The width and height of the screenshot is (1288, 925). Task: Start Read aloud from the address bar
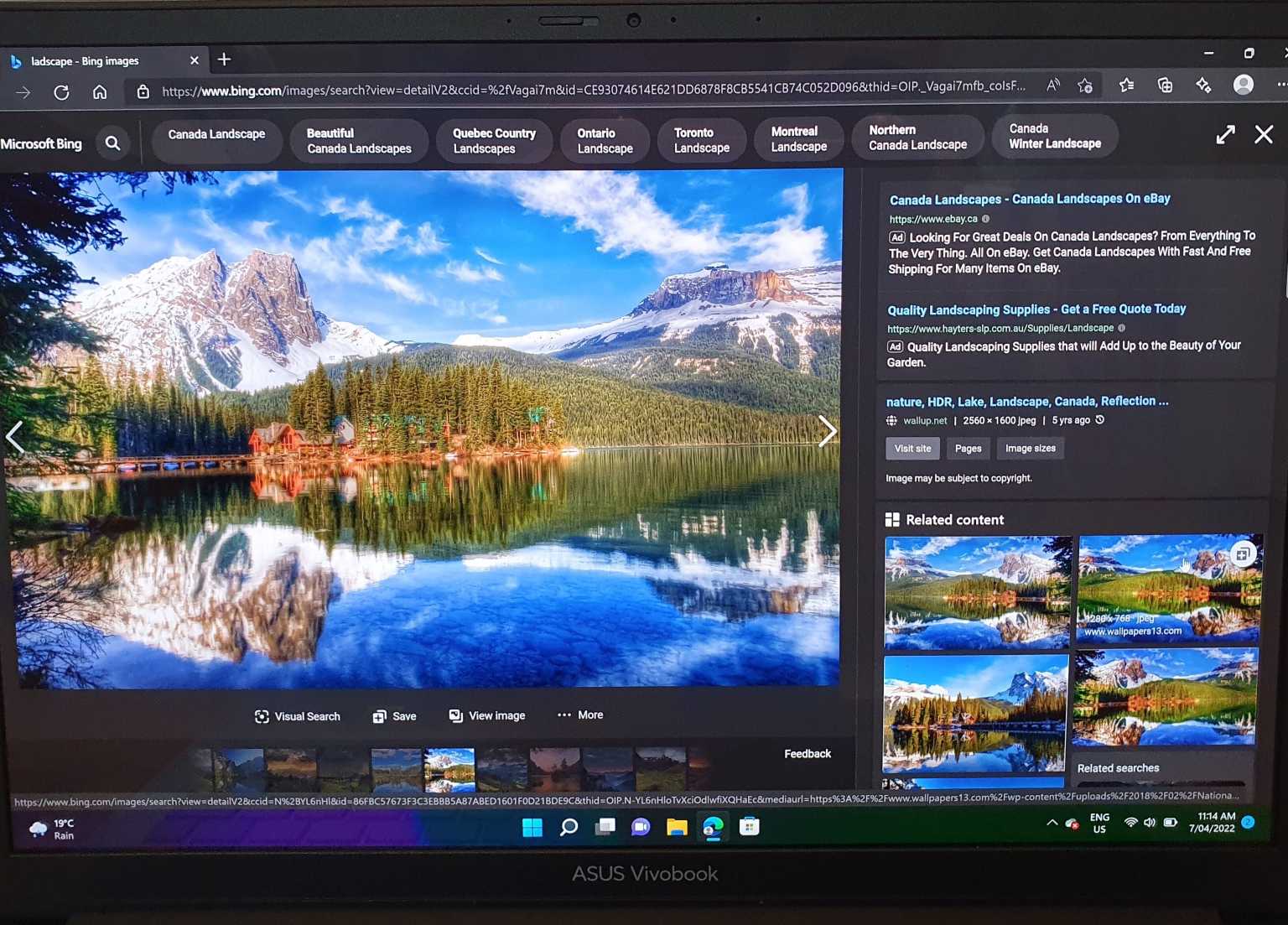click(x=1053, y=85)
